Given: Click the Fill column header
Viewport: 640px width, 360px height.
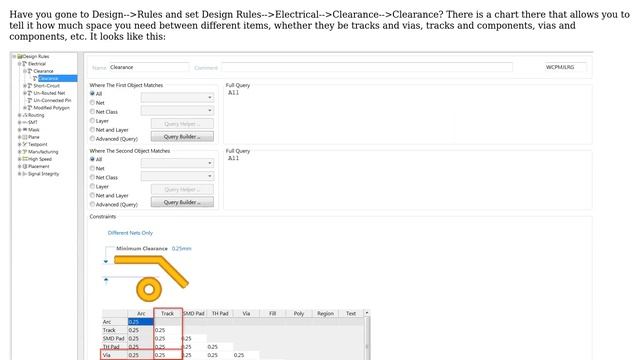Looking at the screenshot, I should (x=273, y=313).
